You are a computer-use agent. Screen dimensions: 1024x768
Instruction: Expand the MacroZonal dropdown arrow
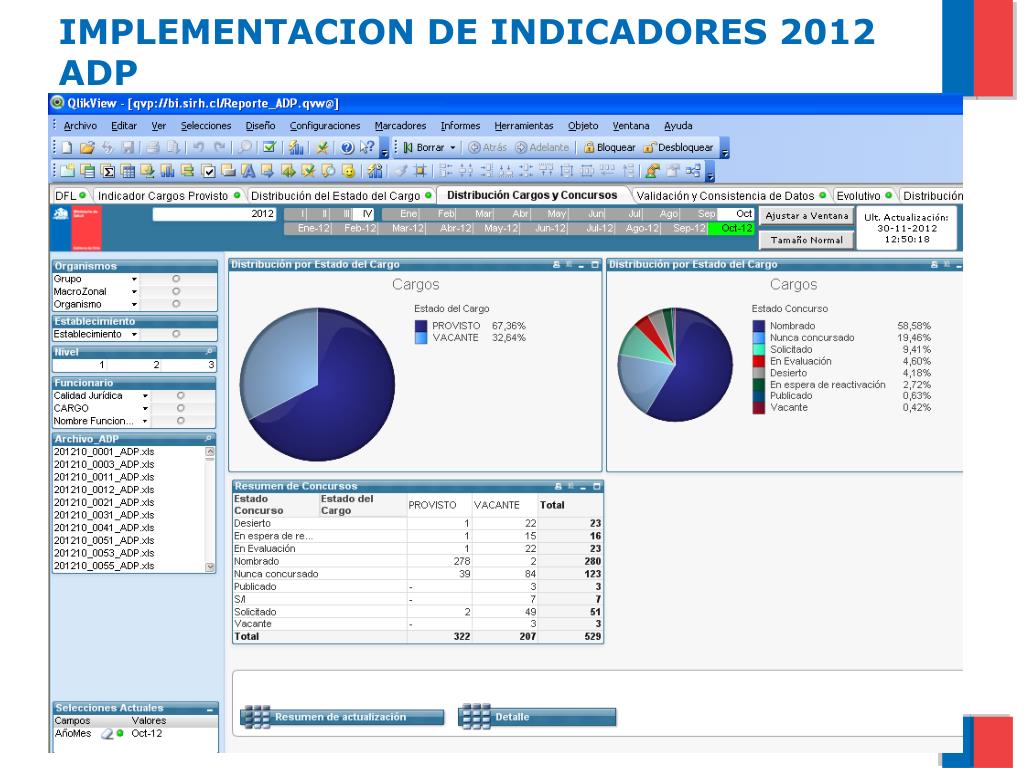pyautogui.click(x=134, y=292)
